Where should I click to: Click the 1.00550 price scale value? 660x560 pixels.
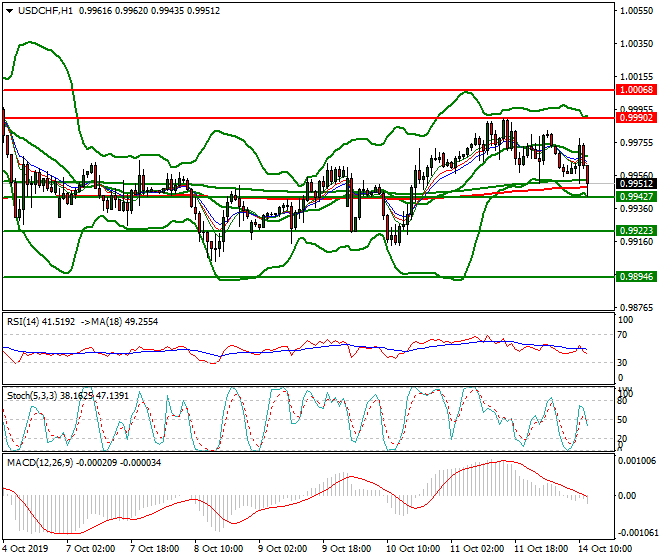coord(636,11)
